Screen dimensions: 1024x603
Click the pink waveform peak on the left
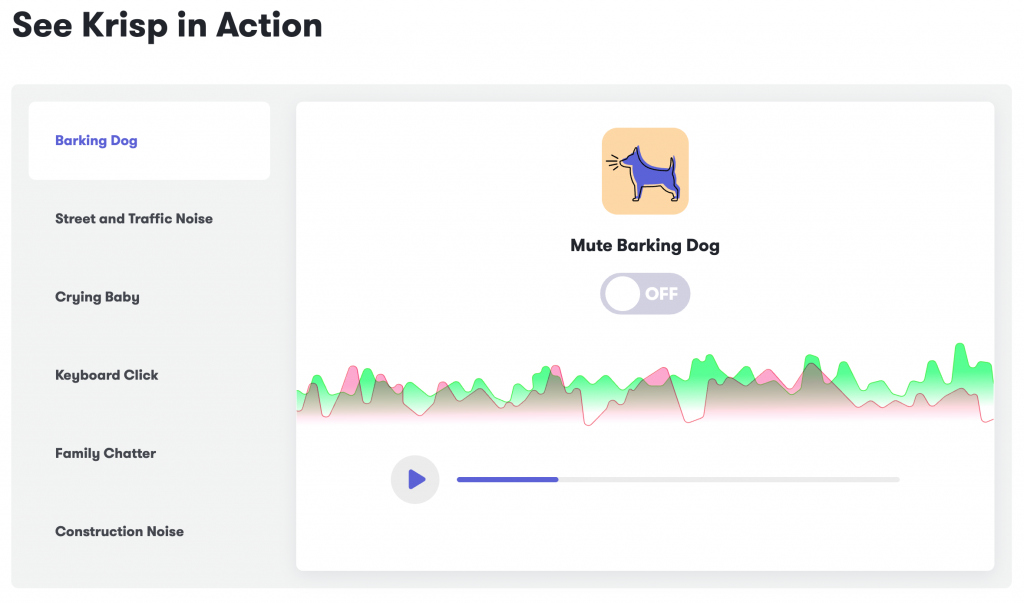(x=351, y=377)
